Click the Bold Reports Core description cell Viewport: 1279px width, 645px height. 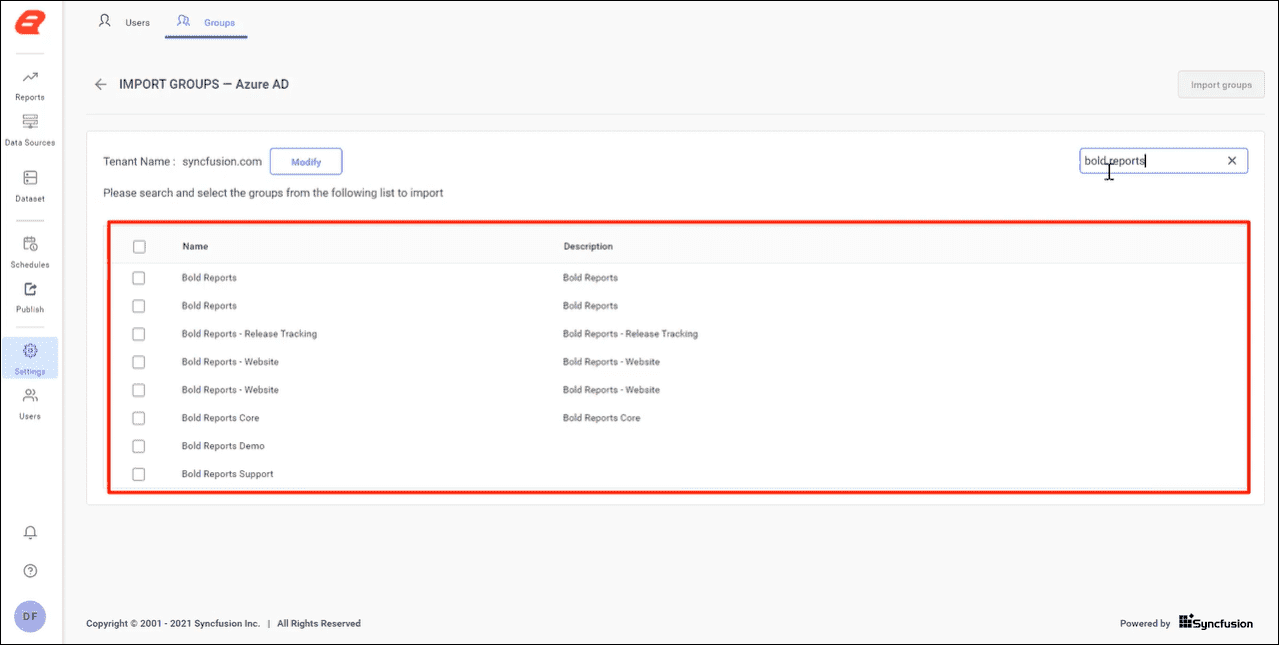[x=601, y=418]
